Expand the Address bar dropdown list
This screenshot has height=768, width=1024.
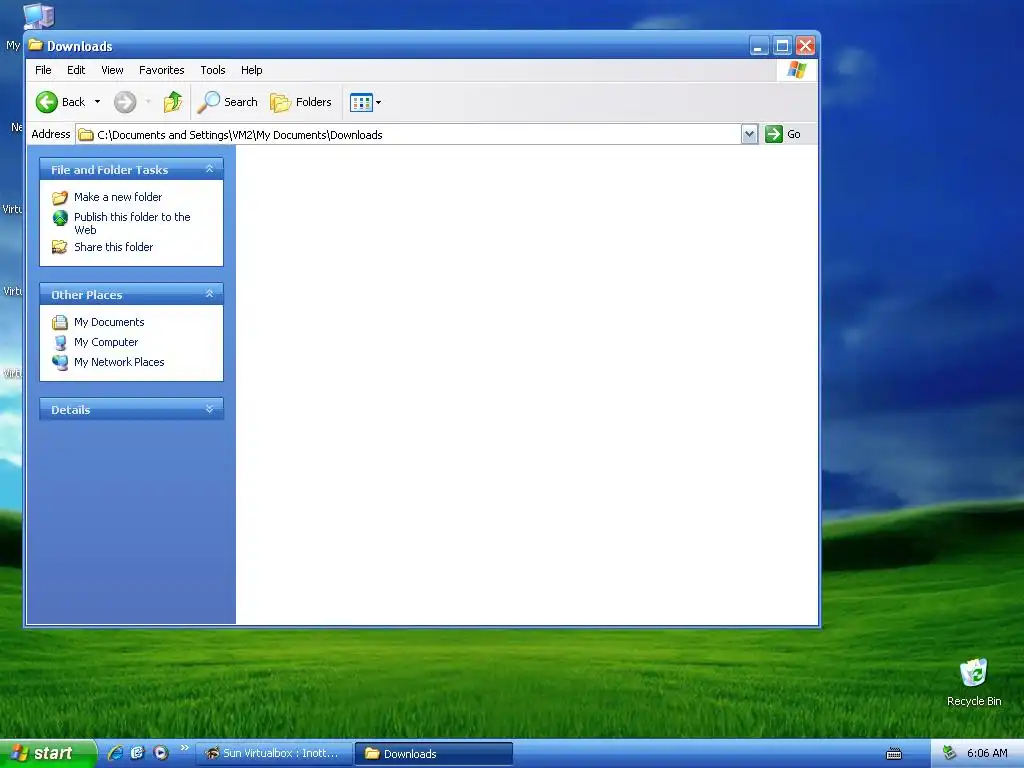pos(749,135)
